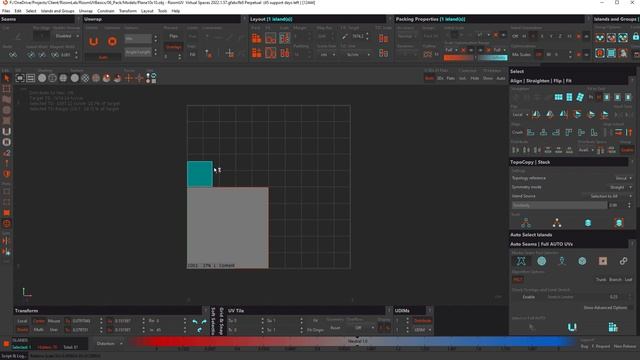
Task: Click the tilted cyan straighten grid icon
Action: [580, 97]
